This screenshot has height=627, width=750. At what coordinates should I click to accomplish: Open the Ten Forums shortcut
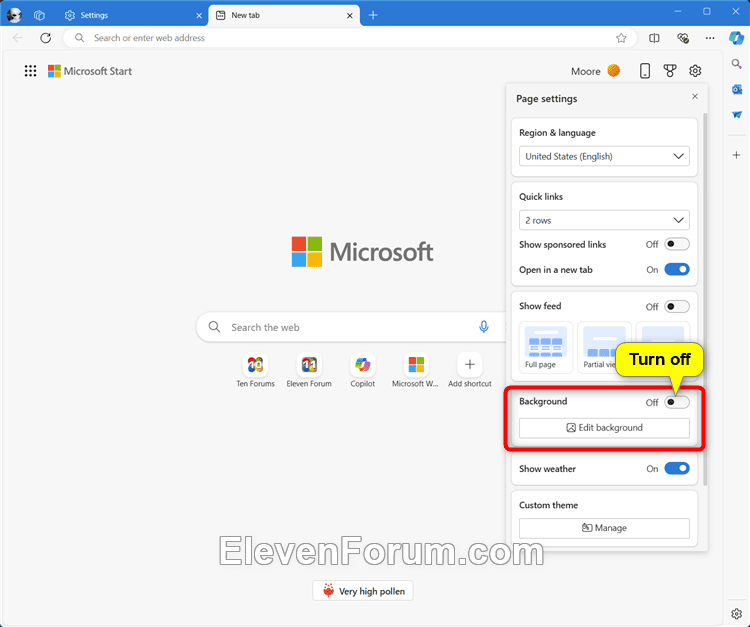tap(255, 371)
